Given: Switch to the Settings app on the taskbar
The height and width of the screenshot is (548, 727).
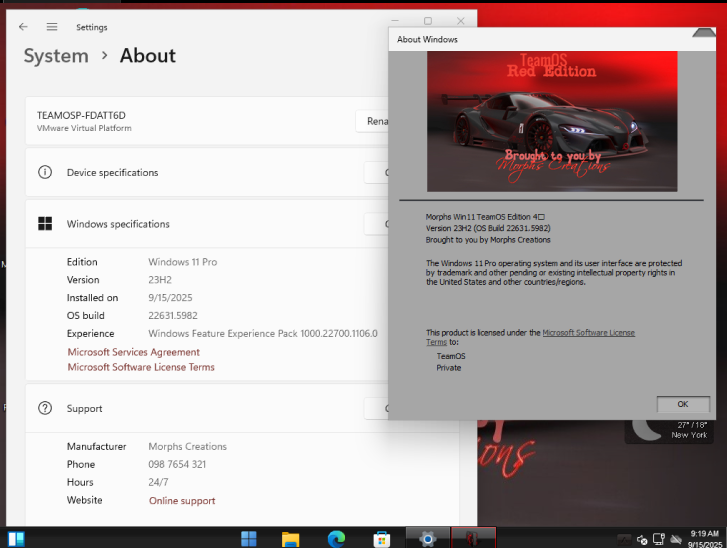Looking at the screenshot, I should 427,538.
